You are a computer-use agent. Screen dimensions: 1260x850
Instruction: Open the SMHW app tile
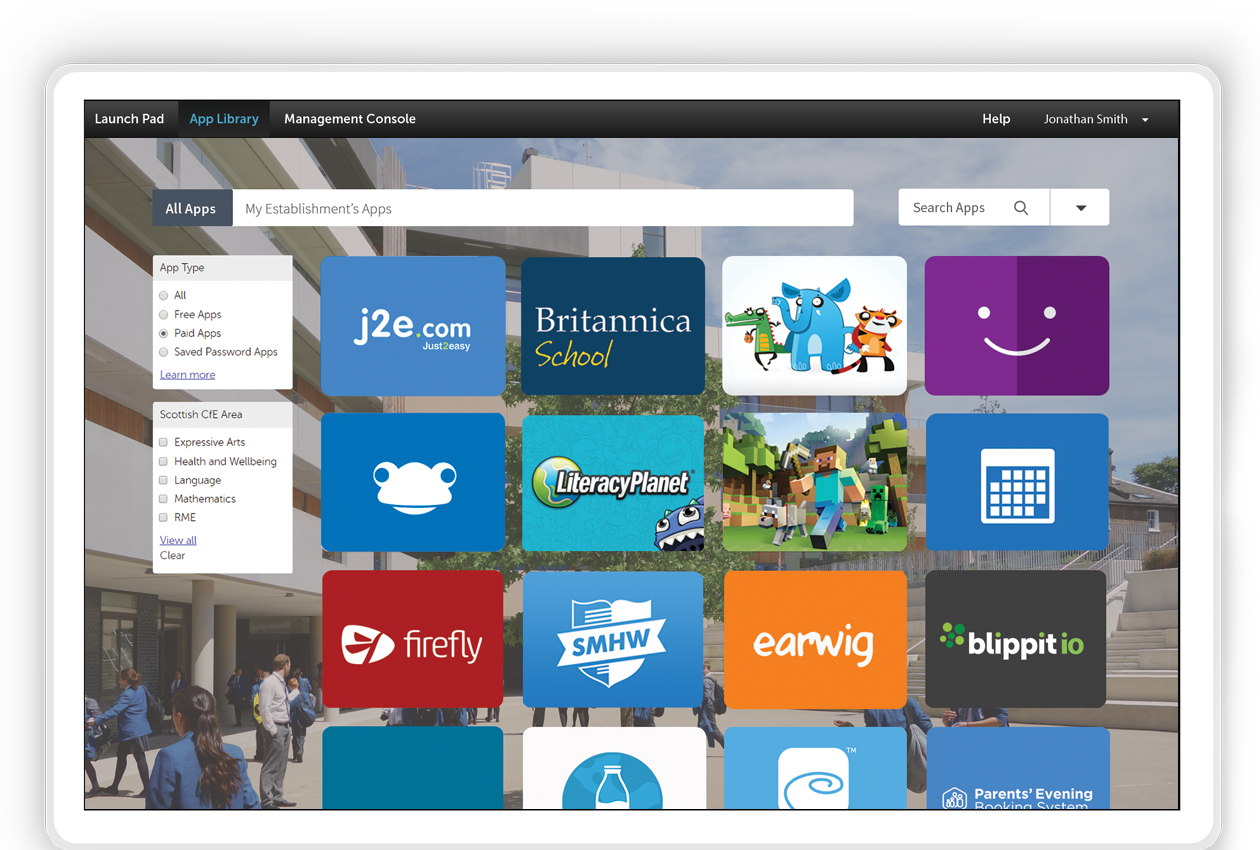(613, 639)
